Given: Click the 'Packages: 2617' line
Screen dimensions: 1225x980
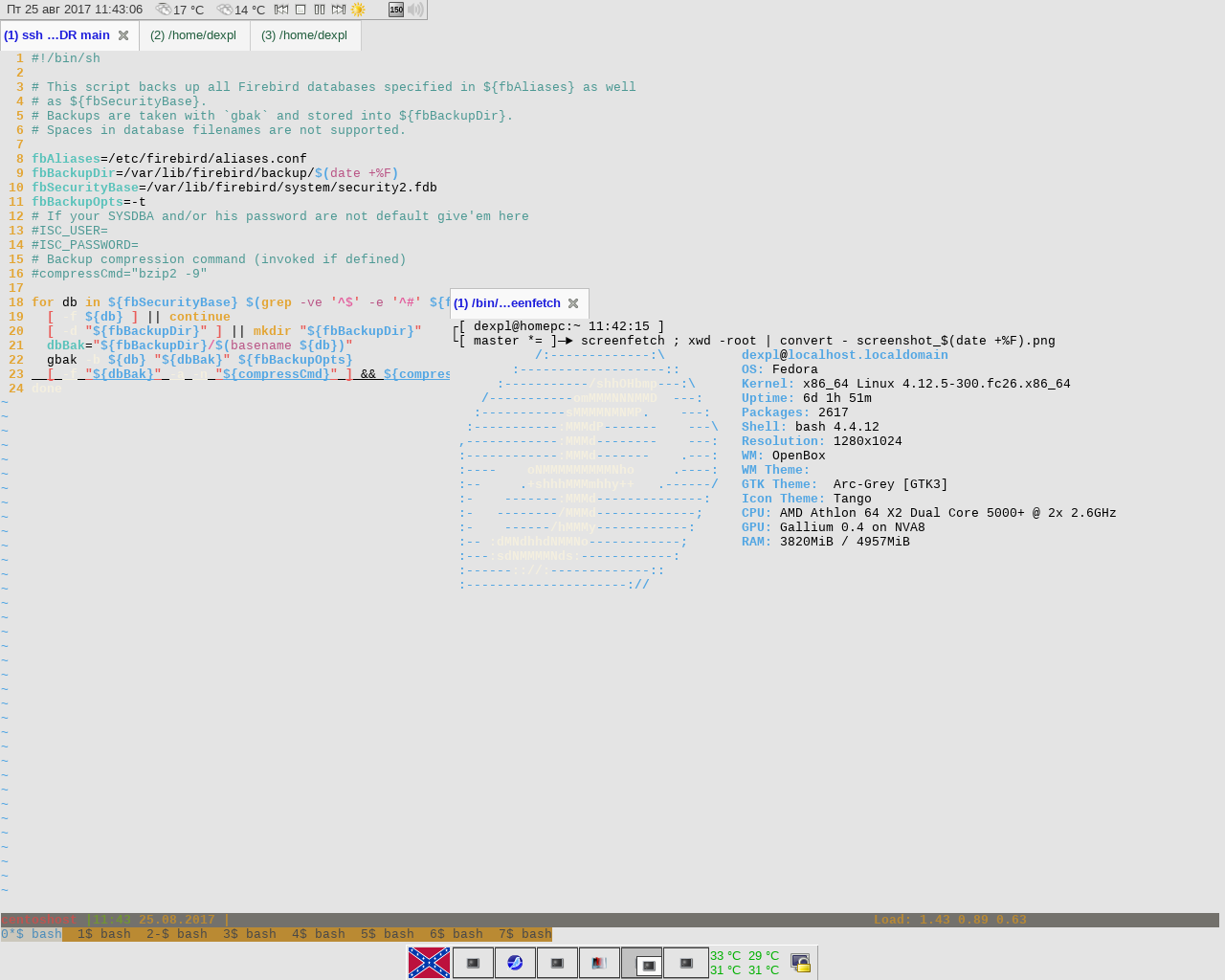Looking at the screenshot, I should point(795,412).
